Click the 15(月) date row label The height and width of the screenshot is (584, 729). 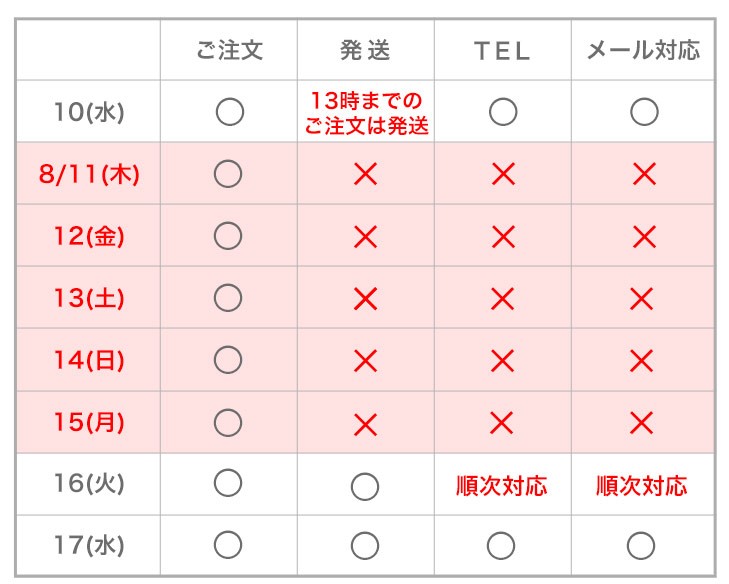89,422
